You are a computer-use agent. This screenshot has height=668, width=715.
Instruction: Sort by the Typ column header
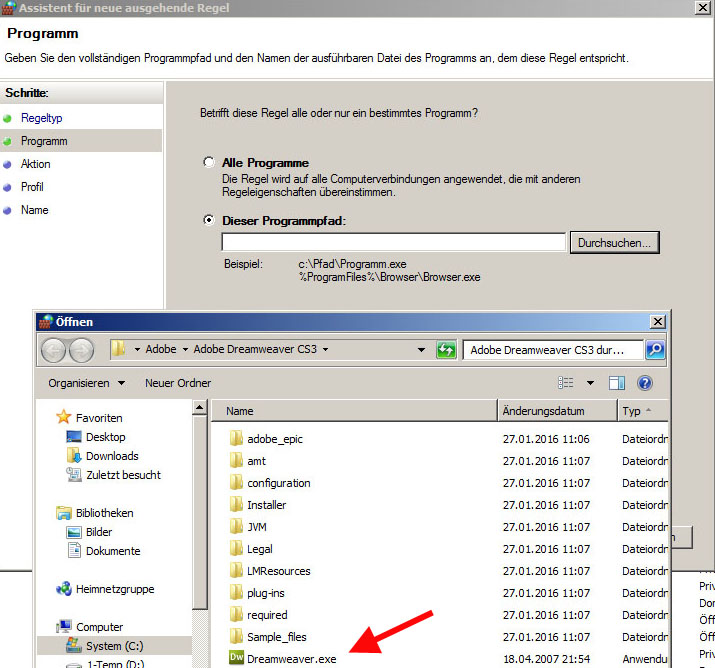(643, 410)
